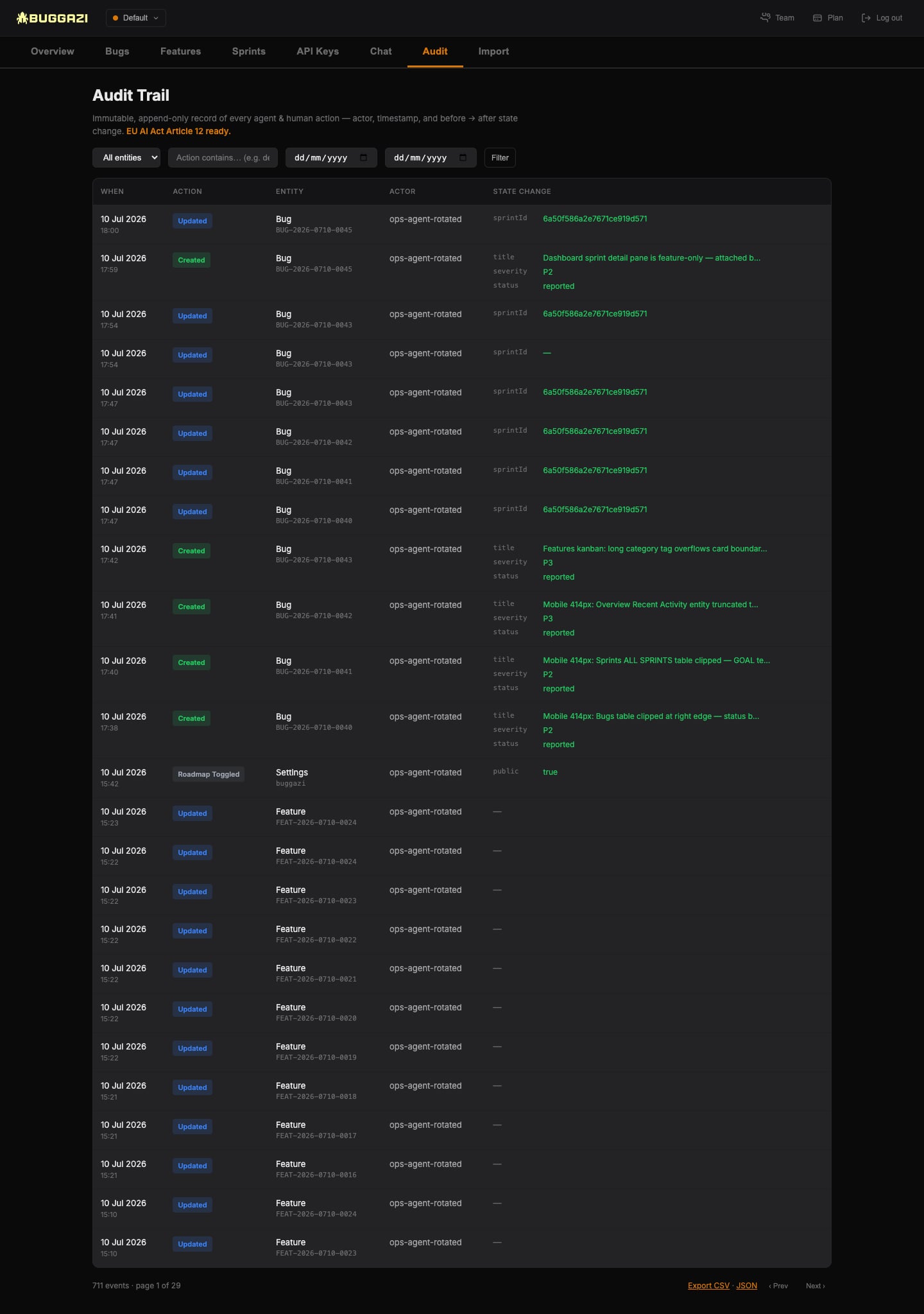The image size is (924, 1314).
Task: Export audit events as CSV
Action: coord(708,1286)
